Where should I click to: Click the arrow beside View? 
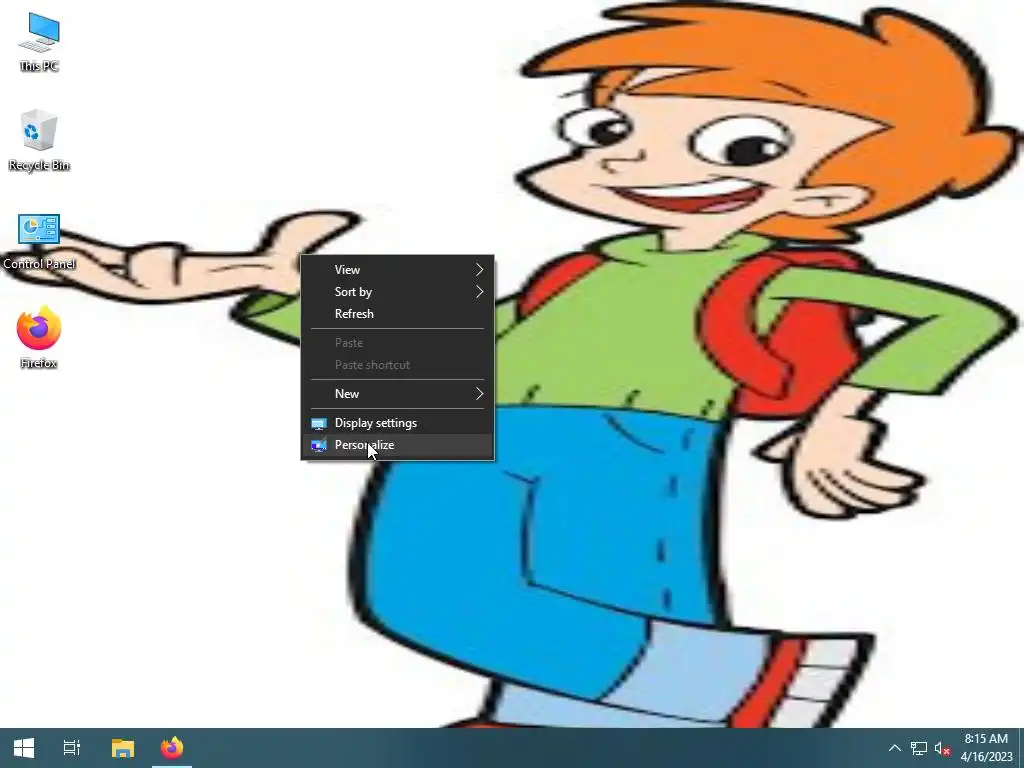[x=479, y=270]
